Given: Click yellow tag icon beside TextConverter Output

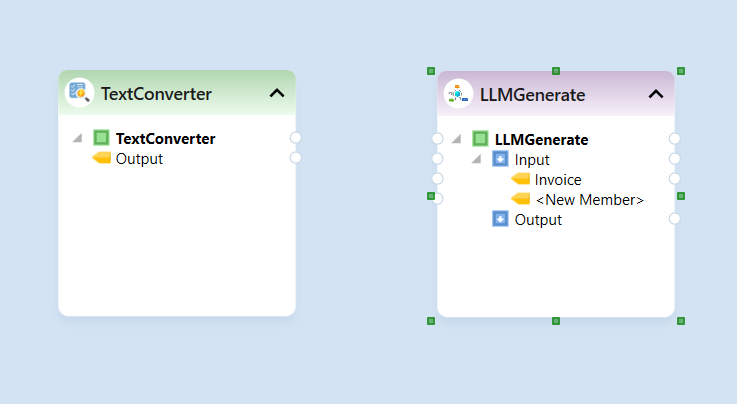Looking at the screenshot, I should (102, 158).
